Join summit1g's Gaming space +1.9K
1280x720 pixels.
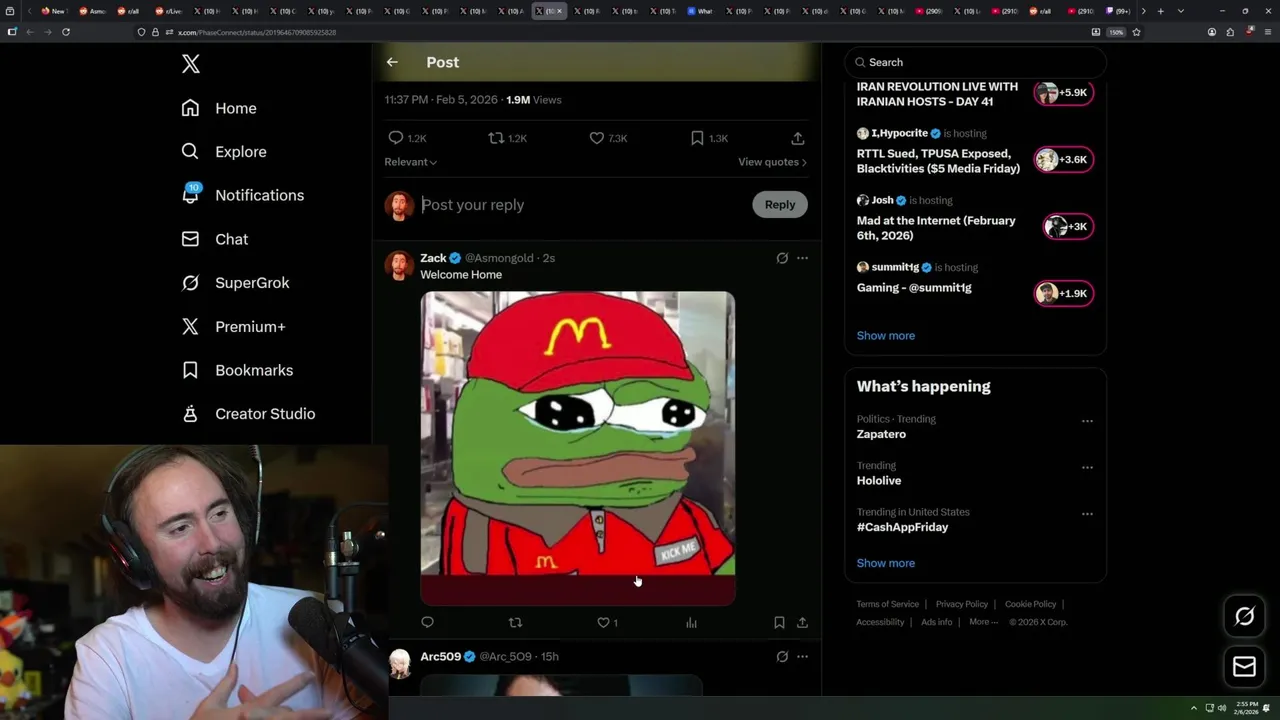click(x=1063, y=294)
